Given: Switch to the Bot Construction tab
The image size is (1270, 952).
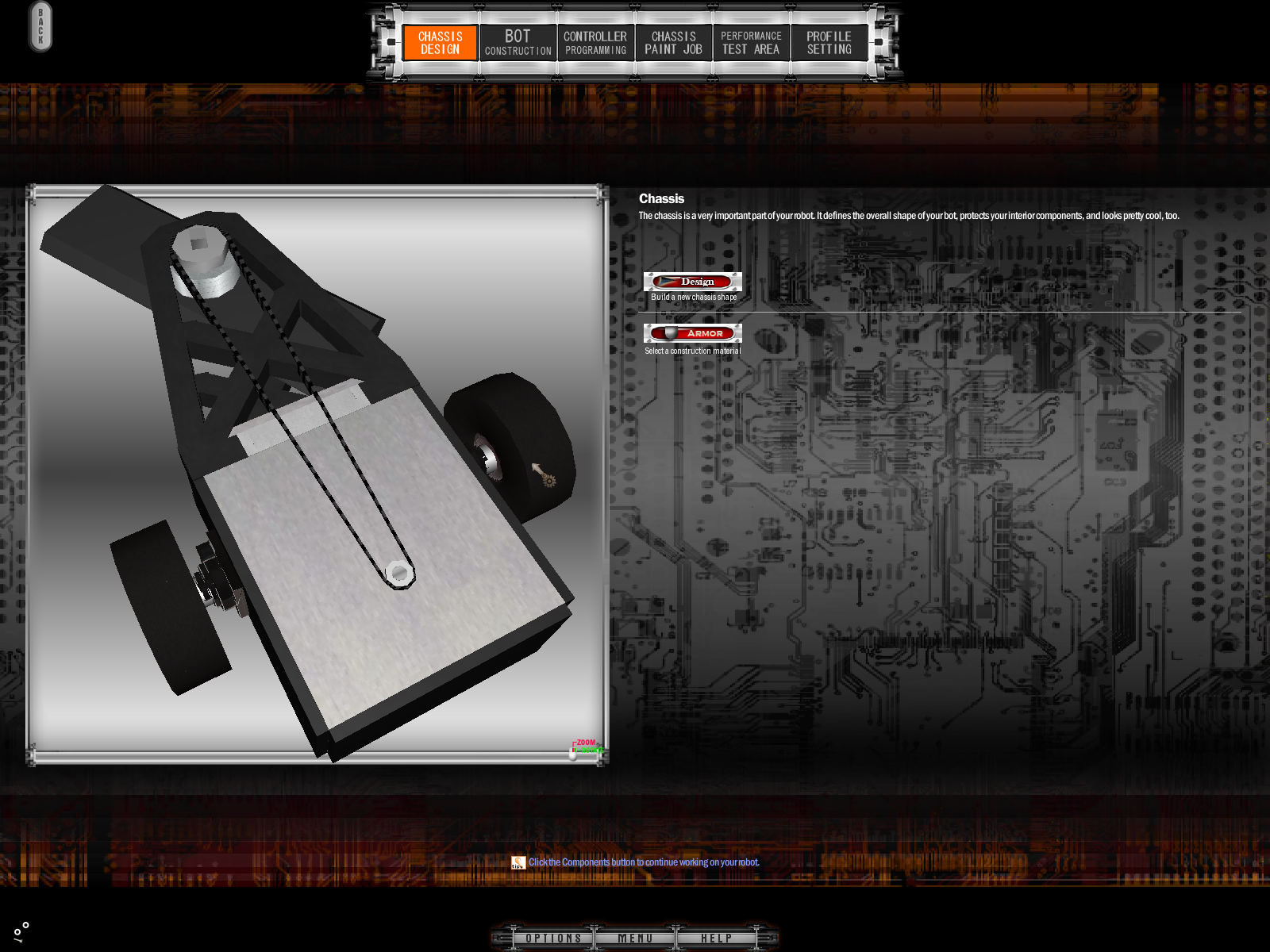Looking at the screenshot, I should point(518,43).
